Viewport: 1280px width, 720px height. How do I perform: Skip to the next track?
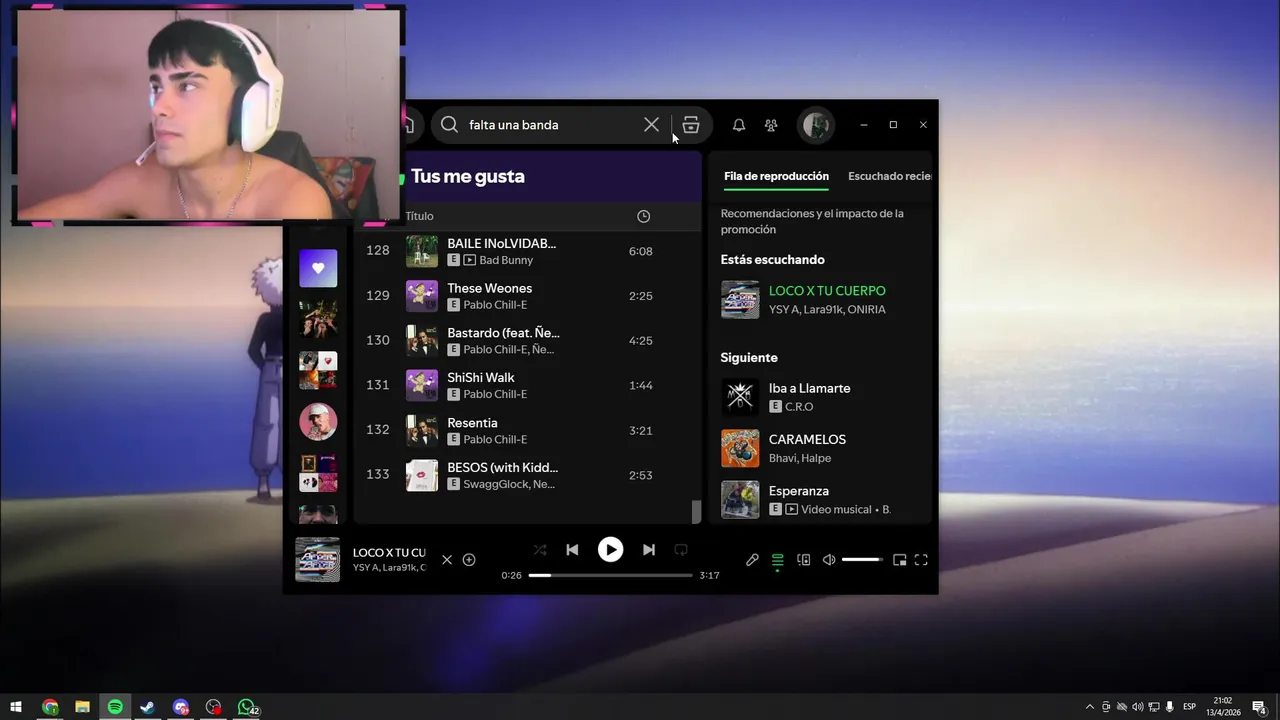pos(649,550)
